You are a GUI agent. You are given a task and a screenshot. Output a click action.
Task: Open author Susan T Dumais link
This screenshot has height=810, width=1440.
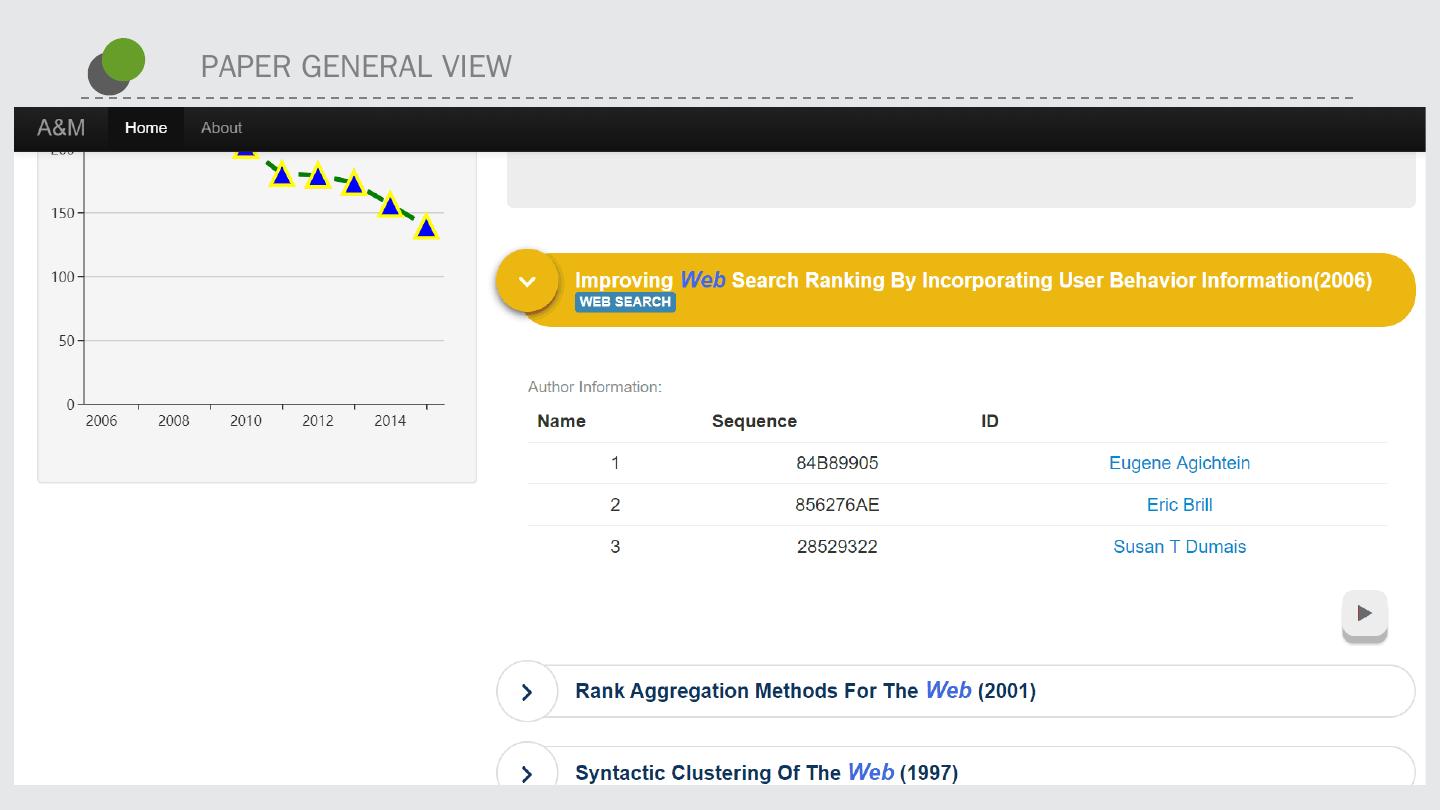pos(1179,547)
